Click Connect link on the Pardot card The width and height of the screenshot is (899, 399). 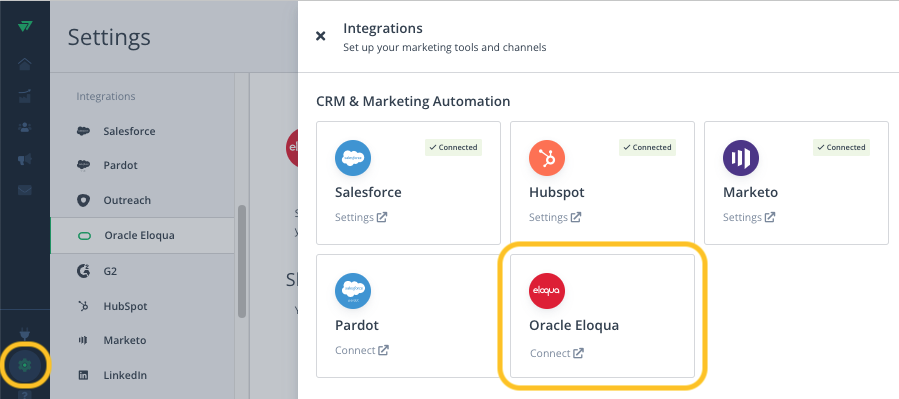pos(362,350)
